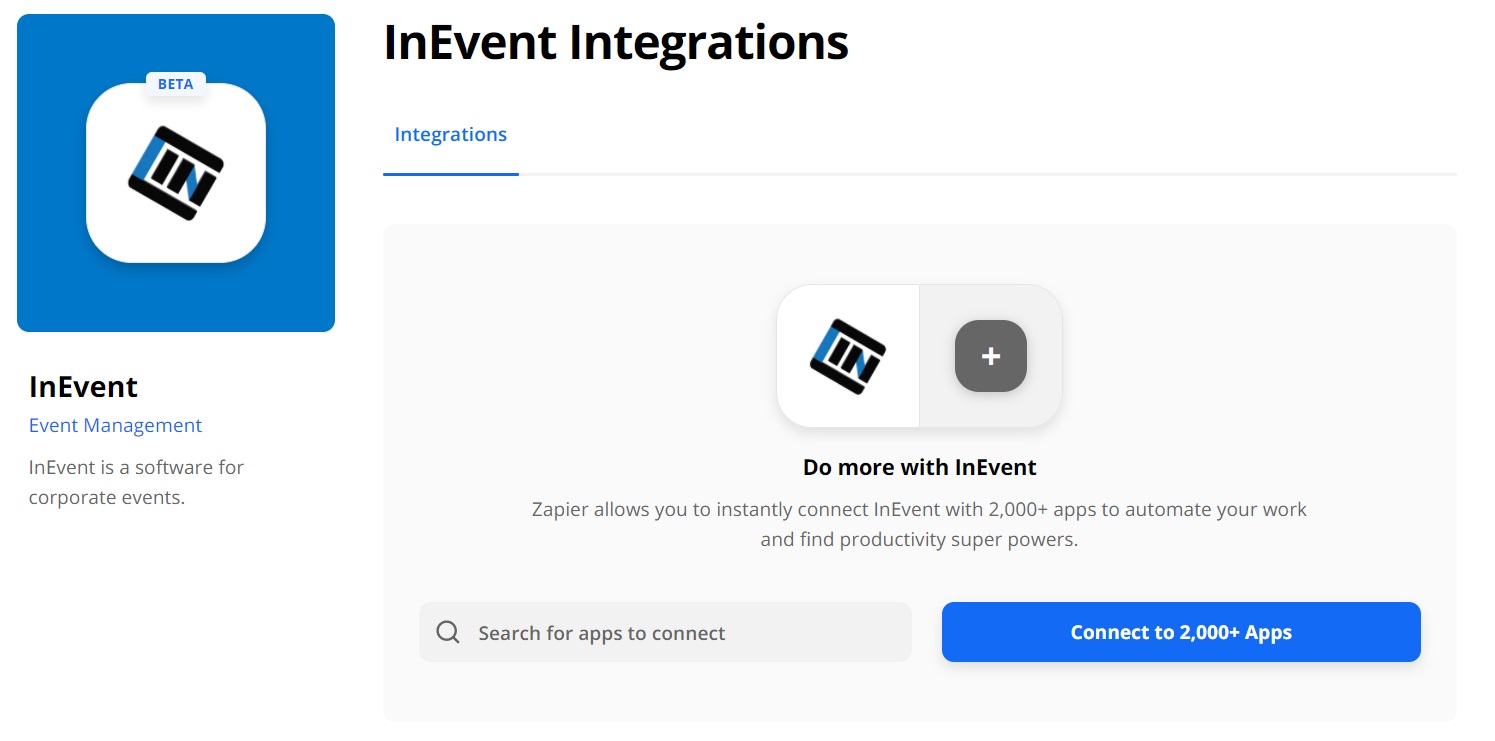The height and width of the screenshot is (741, 1495).
Task: Click the InEvent logo in the pairing card
Action: (x=848, y=356)
